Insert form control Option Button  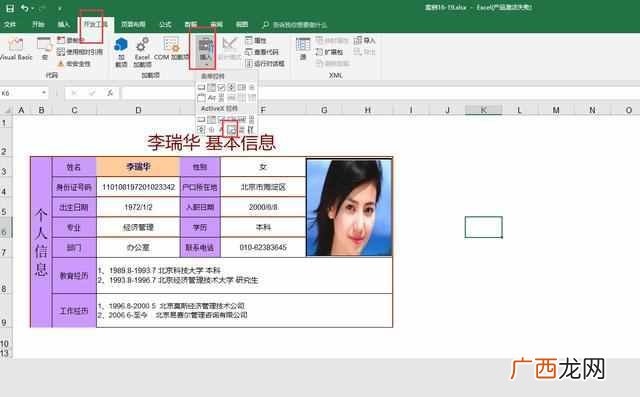(x=252, y=87)
